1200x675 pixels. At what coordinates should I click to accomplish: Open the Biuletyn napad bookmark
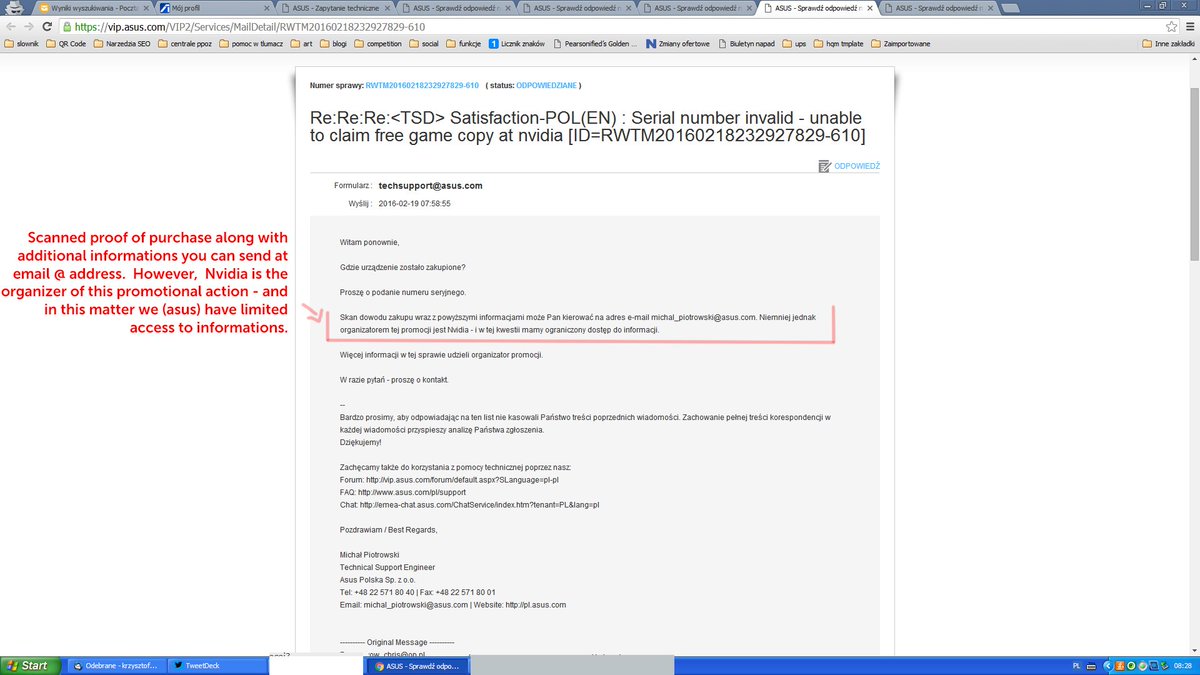click(746, 44)
